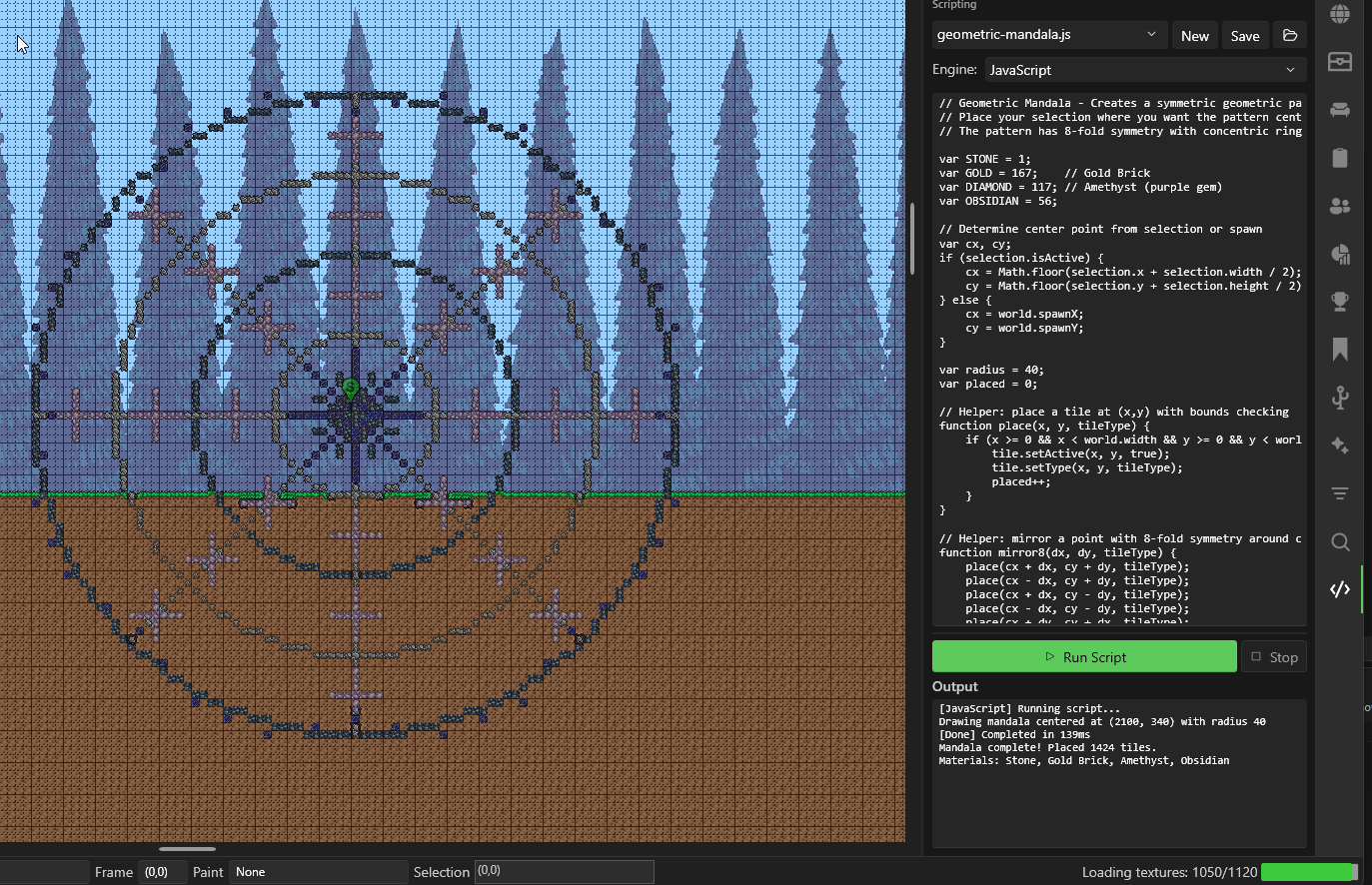Open the clipboard panel icon

pyautogui.click(x=1340, y=158)
